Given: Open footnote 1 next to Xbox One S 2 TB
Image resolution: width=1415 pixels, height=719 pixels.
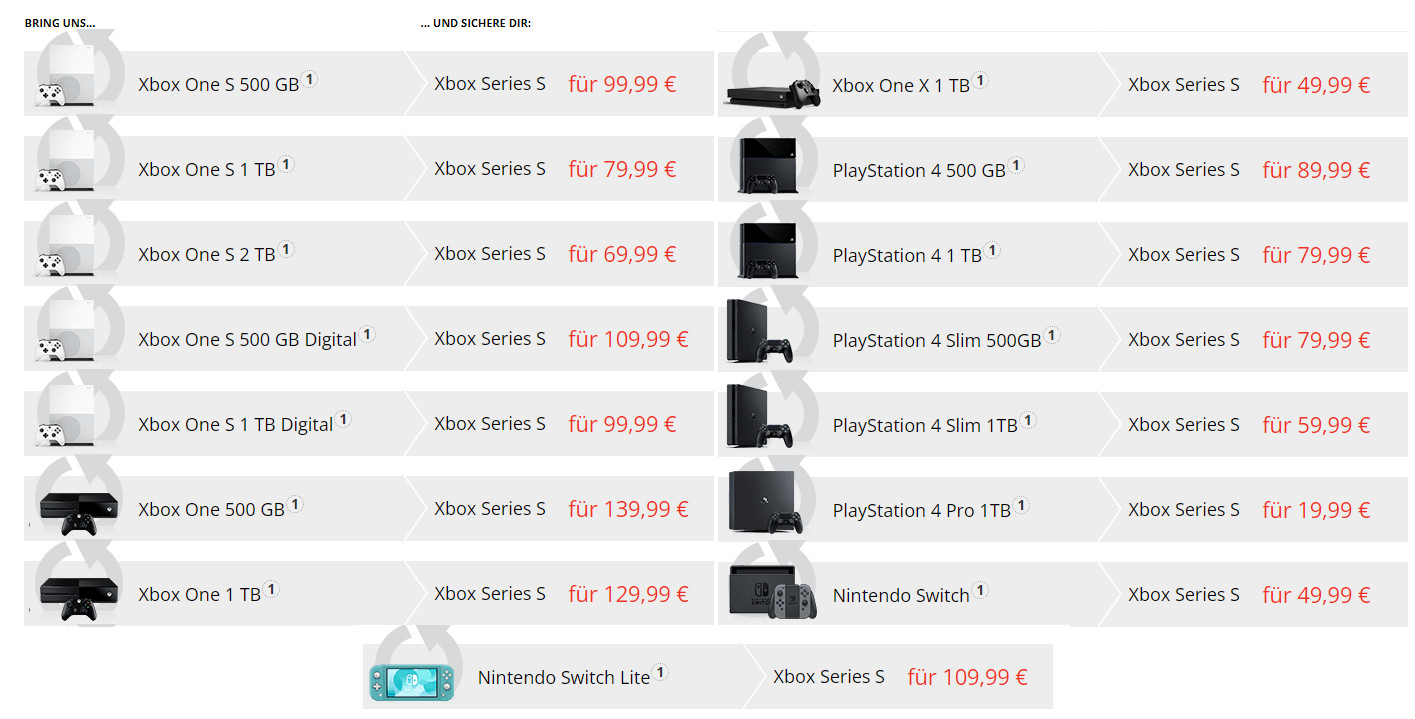Looking at the screenshot, I should tap(286, 249).
